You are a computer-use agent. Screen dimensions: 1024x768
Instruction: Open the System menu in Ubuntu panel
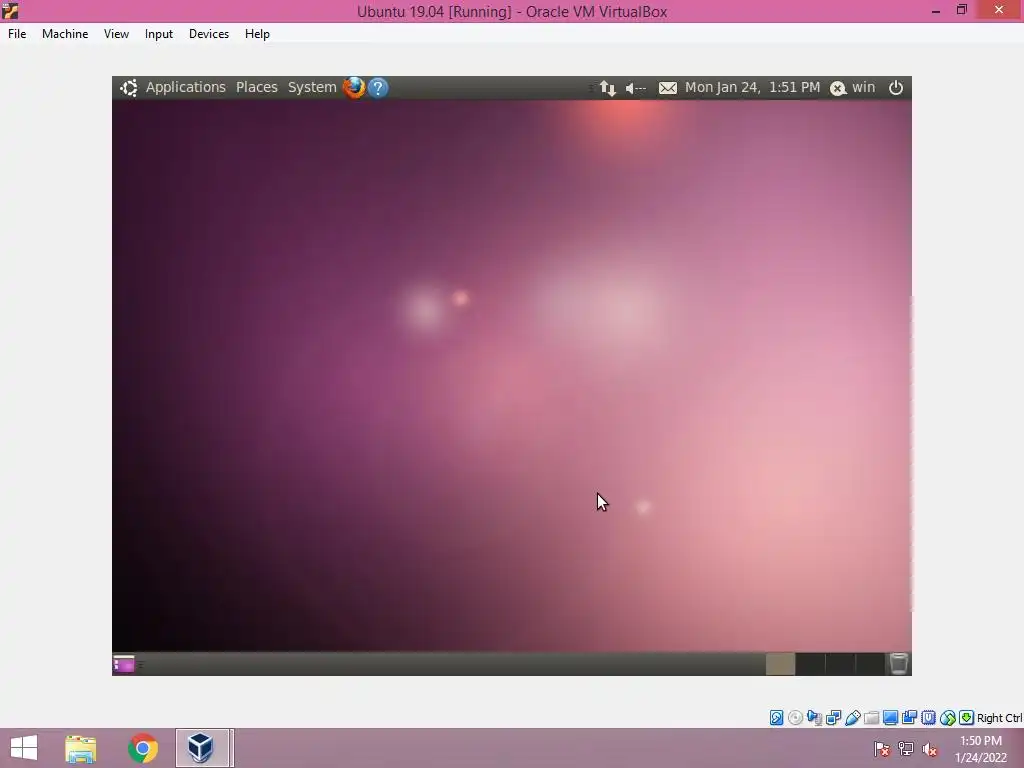click(x=312, y=88)
